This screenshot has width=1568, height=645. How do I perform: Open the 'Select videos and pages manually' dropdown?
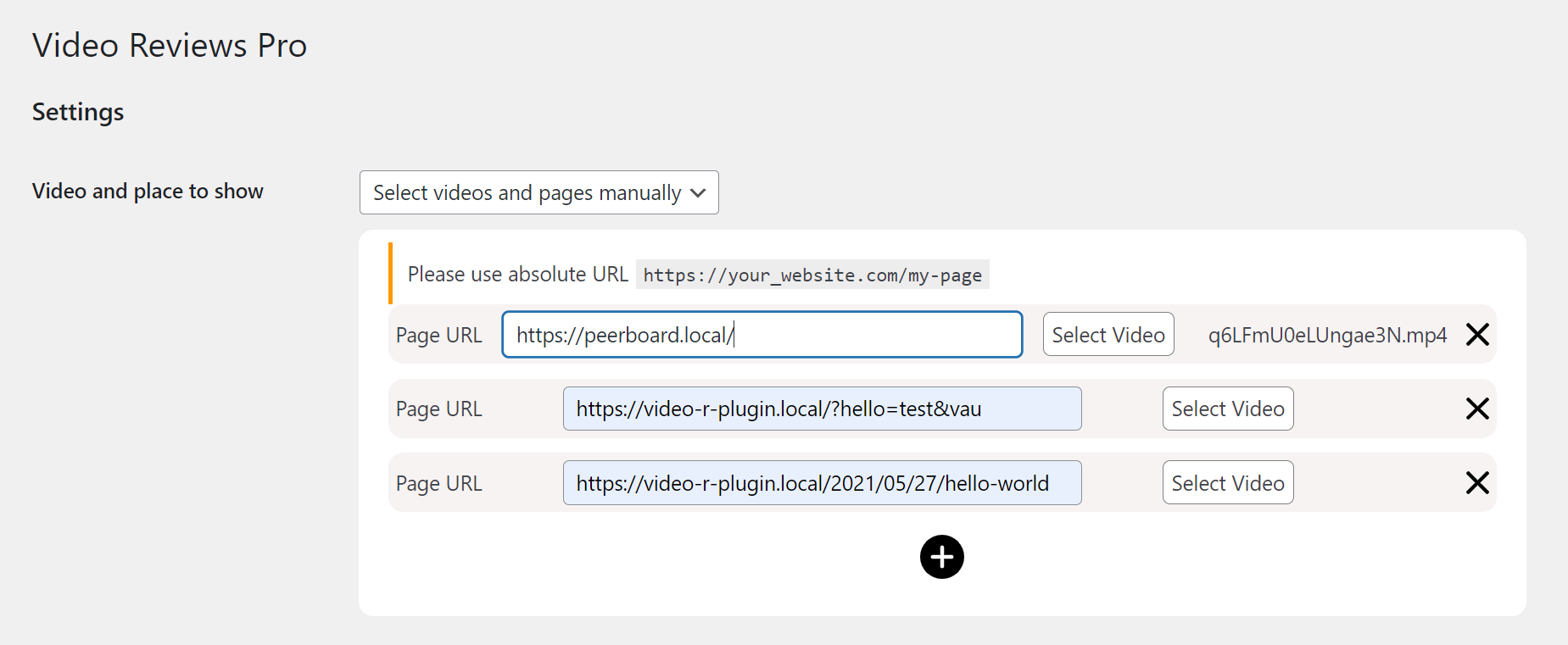tap(538, 192)
